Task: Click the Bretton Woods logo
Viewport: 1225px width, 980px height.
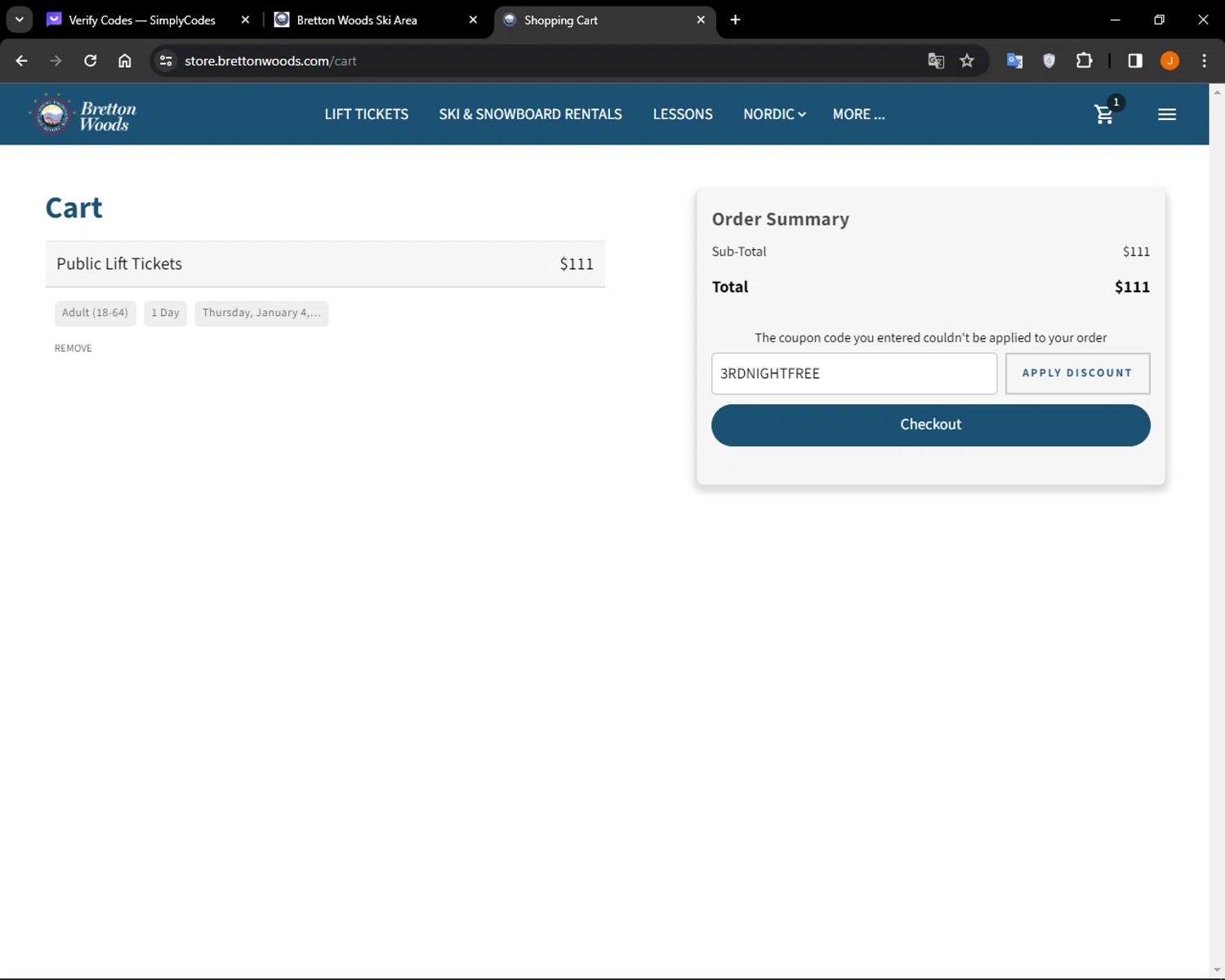Action: click(84, 114)
